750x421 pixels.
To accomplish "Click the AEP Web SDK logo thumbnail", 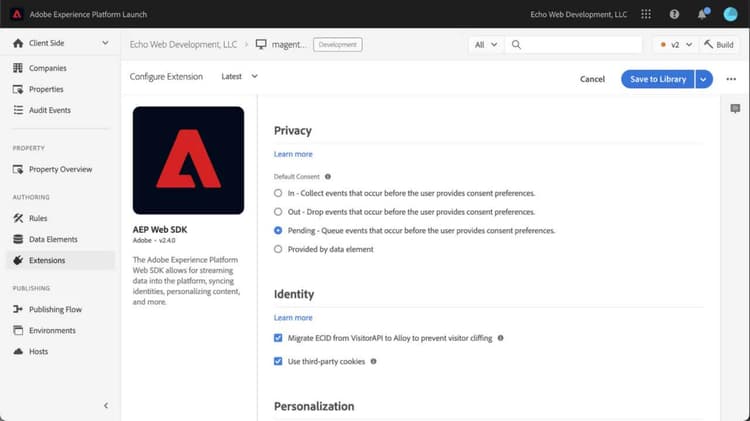I will (x=188, y=160).
